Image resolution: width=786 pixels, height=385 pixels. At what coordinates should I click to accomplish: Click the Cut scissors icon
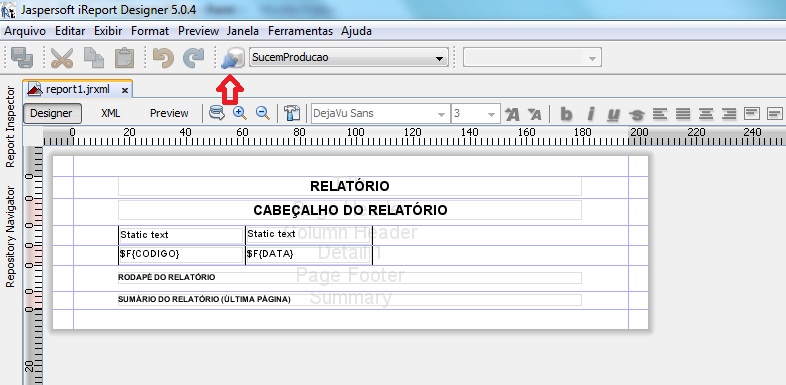tap(62, 58)
